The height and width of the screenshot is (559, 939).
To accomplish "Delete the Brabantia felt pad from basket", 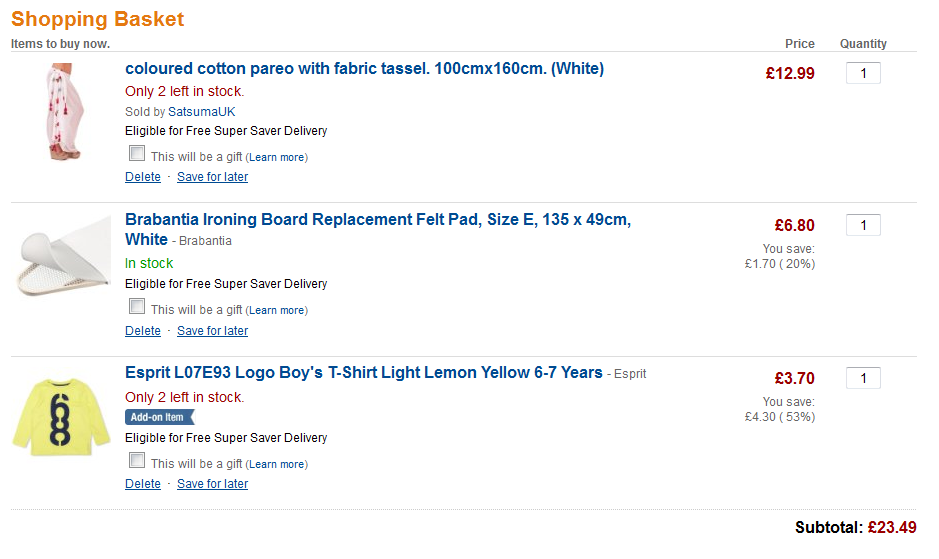I will point(143,331).
